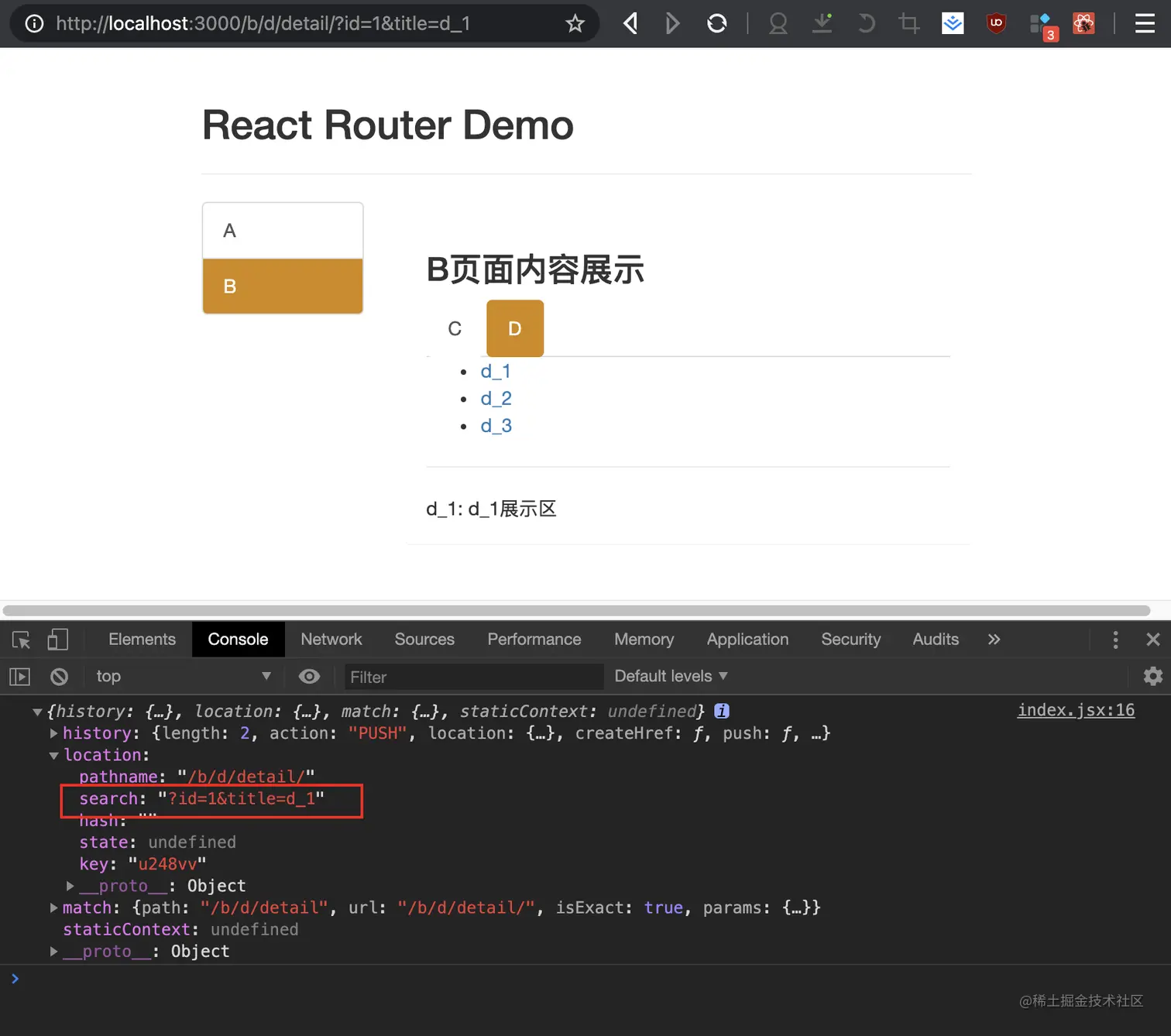The width and height of the screenshot is (1171, 1036).
Task: Open the browser hamburger menu
Action: (x=1145, y=23)
